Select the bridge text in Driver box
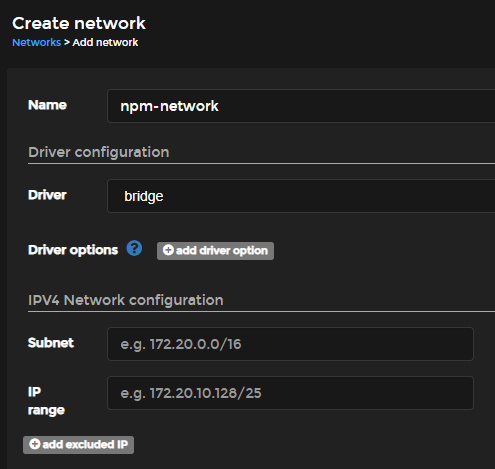 [144, 196]
